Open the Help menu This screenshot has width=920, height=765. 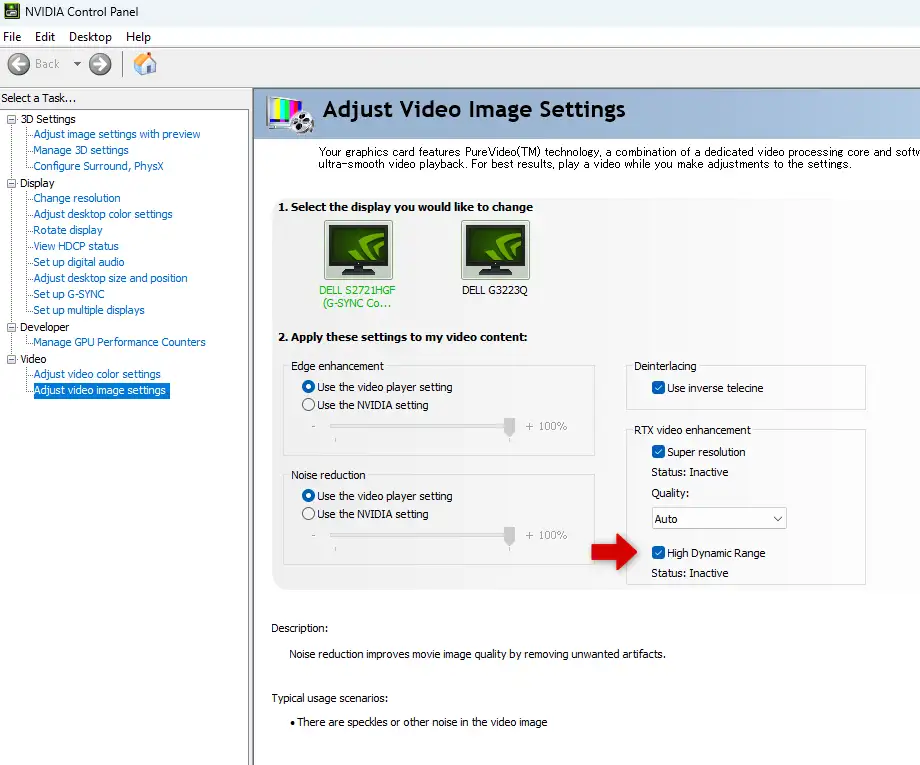coord(138,37)
